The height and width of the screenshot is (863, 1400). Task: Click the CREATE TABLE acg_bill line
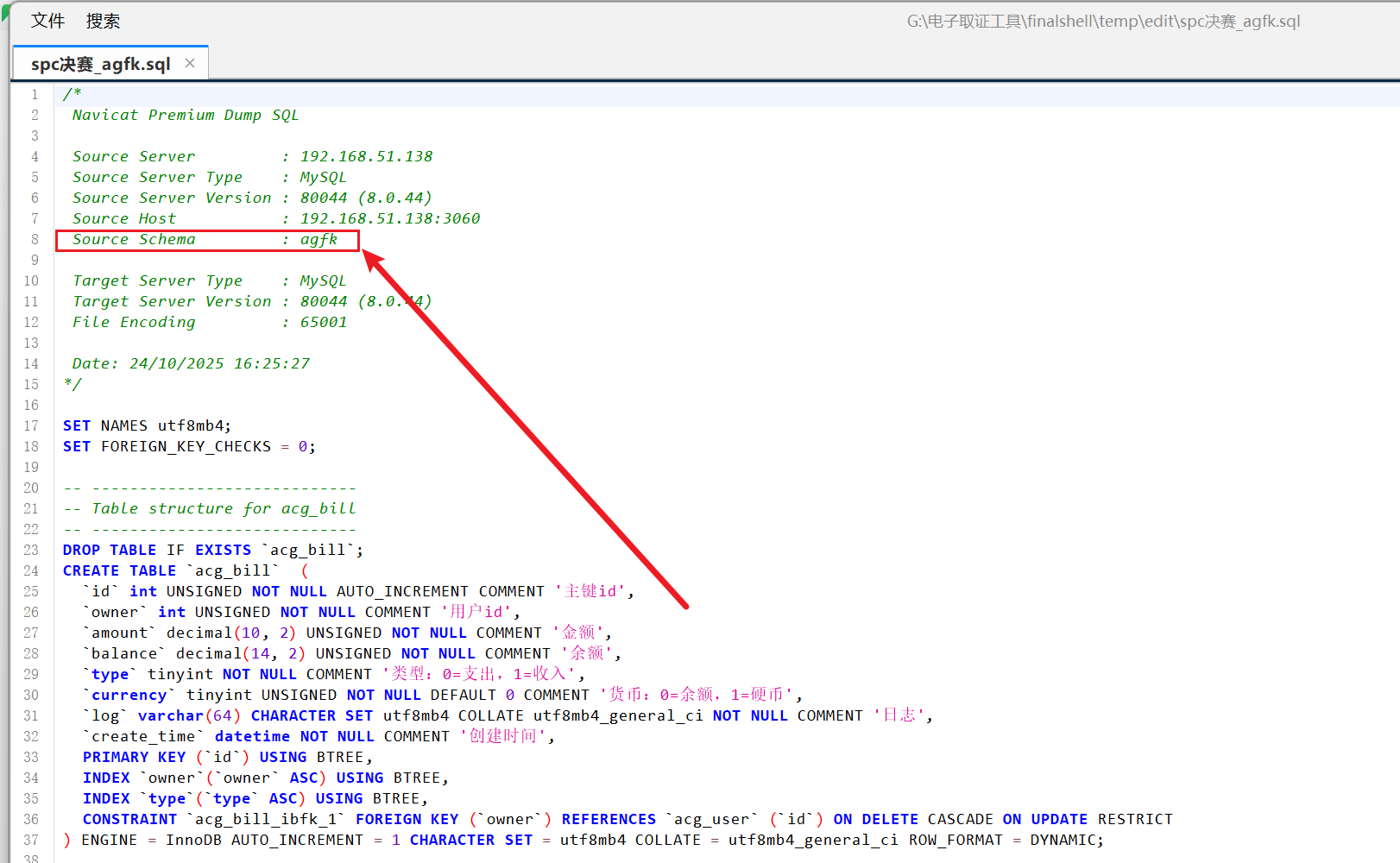171,570
